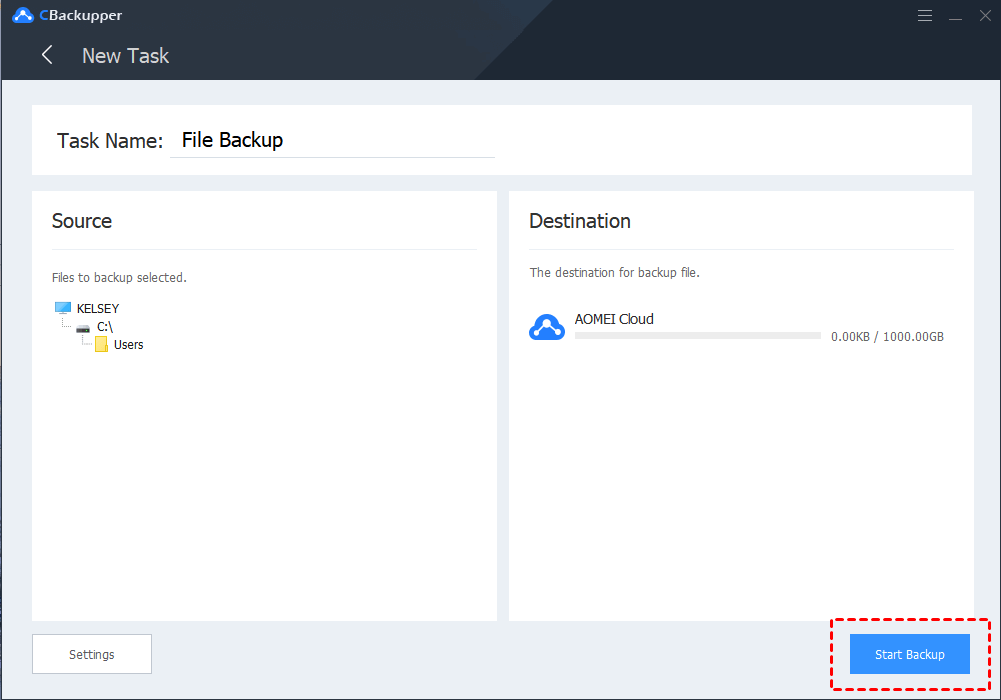Close the CBackupper window
The width and height of the screenshot is (1001, 700).
pos(985,15)
